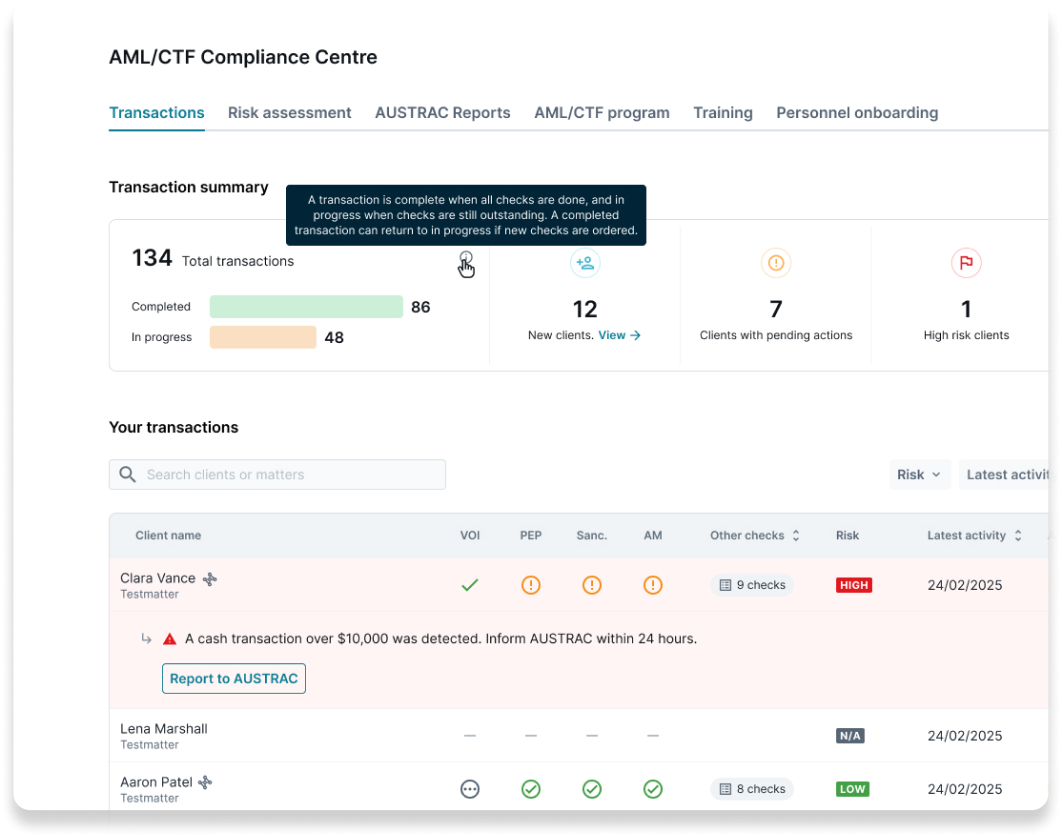Click Clara Vance's PEP warning icon
The height and width of the screenshot is (837, 1062).
(531, 585)
